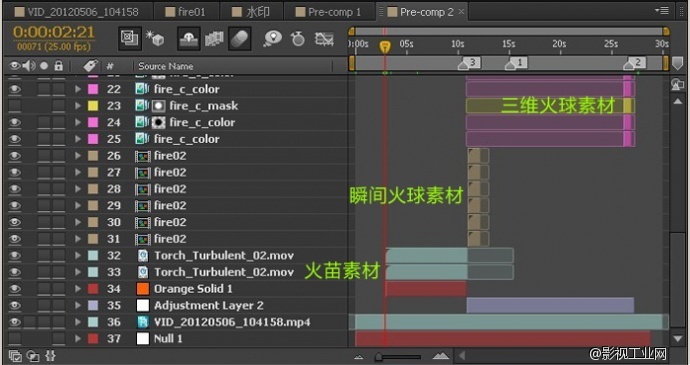The image size is (690, 365).
Task: Enable the Frame Blending switch
Action: click(214, 39)
